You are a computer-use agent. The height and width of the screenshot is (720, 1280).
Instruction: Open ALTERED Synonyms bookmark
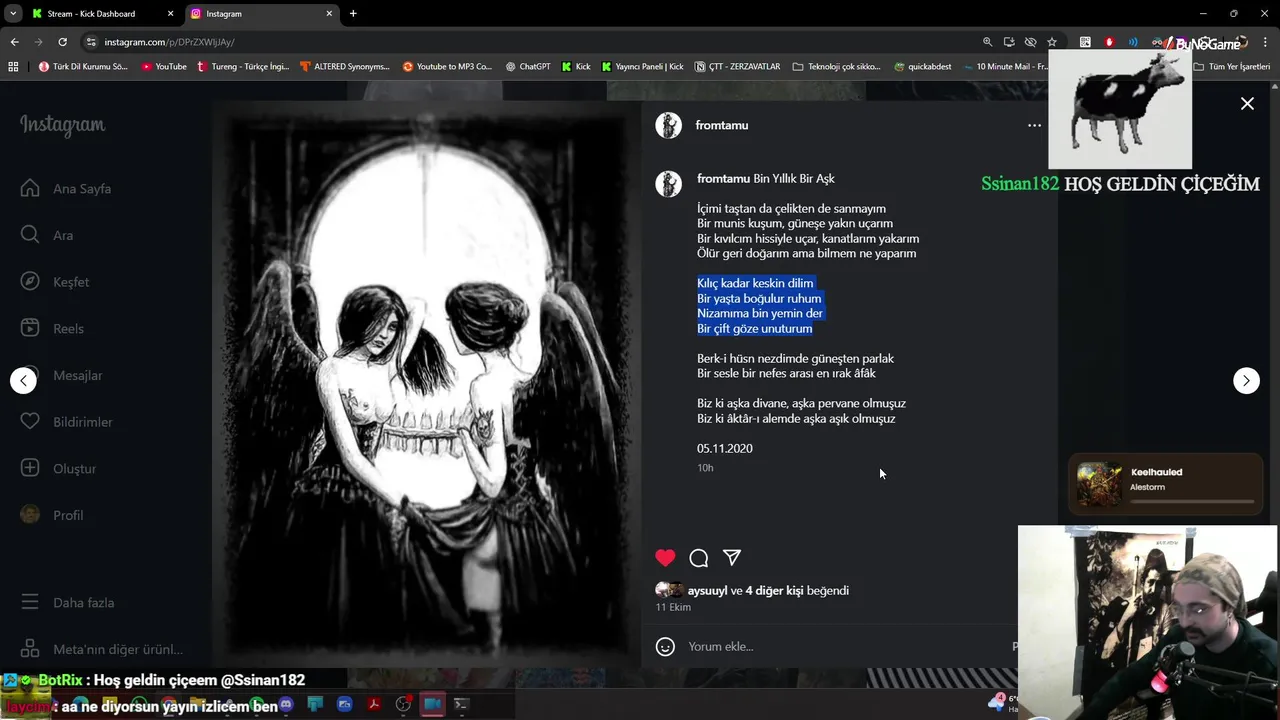click(345, 67)
